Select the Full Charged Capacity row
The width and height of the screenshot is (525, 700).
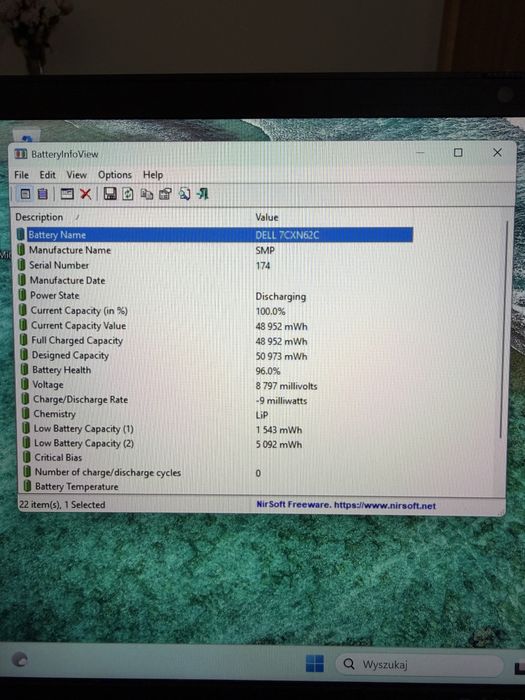(x=215, y=341)
